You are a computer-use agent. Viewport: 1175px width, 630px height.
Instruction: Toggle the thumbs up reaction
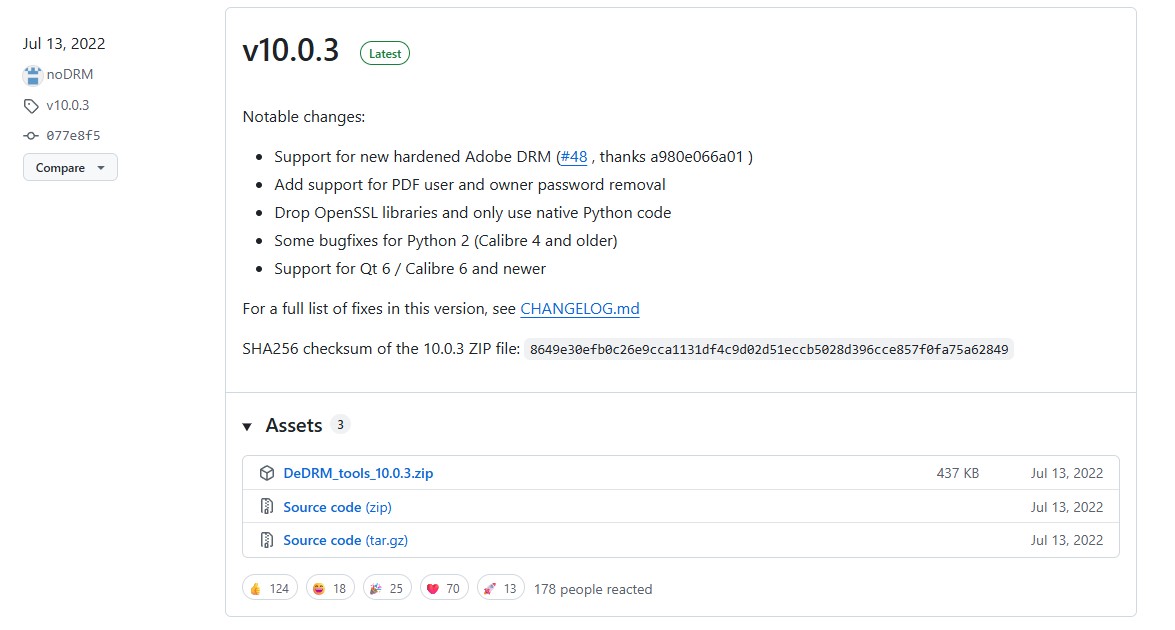click(269, 588)
